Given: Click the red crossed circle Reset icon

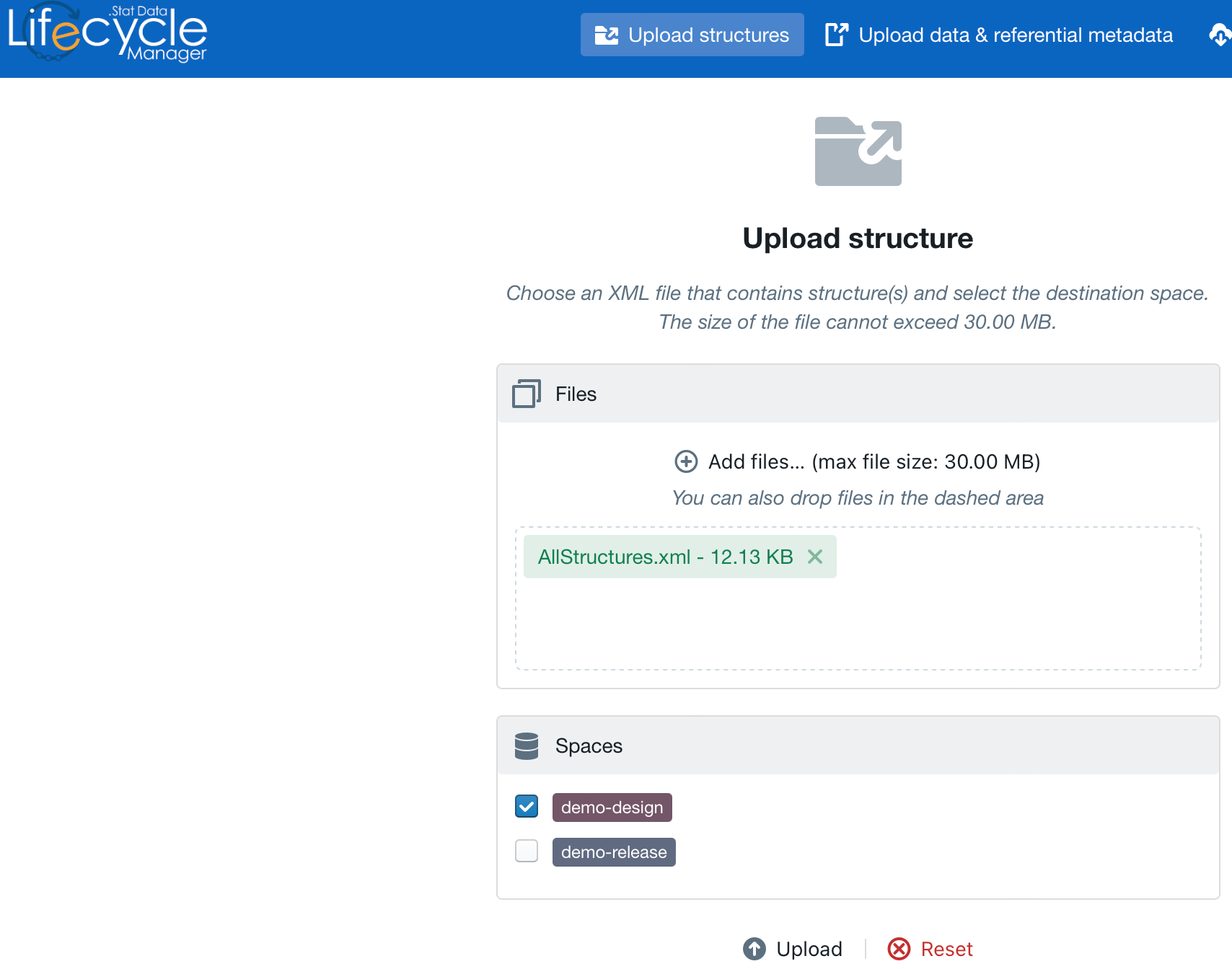Looking at the screenshot, I should [x=899, y=949].
